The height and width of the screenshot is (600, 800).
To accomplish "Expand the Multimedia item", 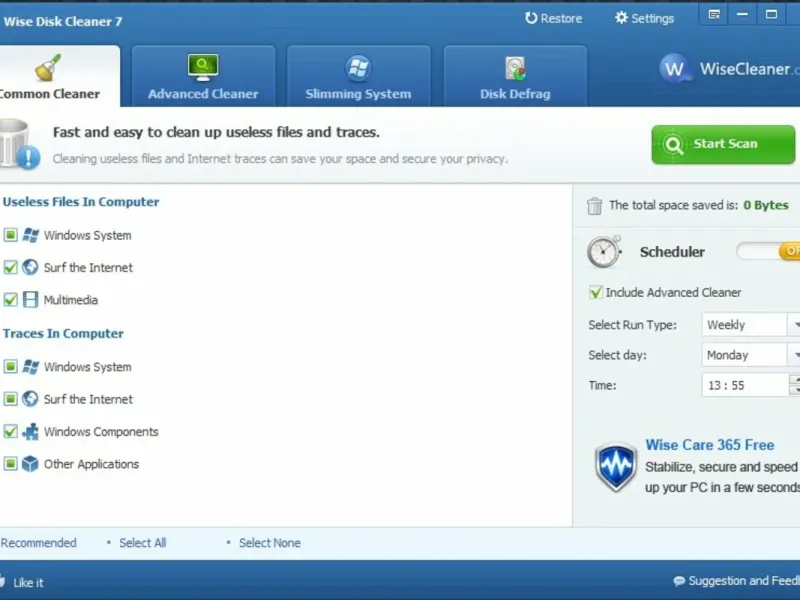I will pos(70,300).
